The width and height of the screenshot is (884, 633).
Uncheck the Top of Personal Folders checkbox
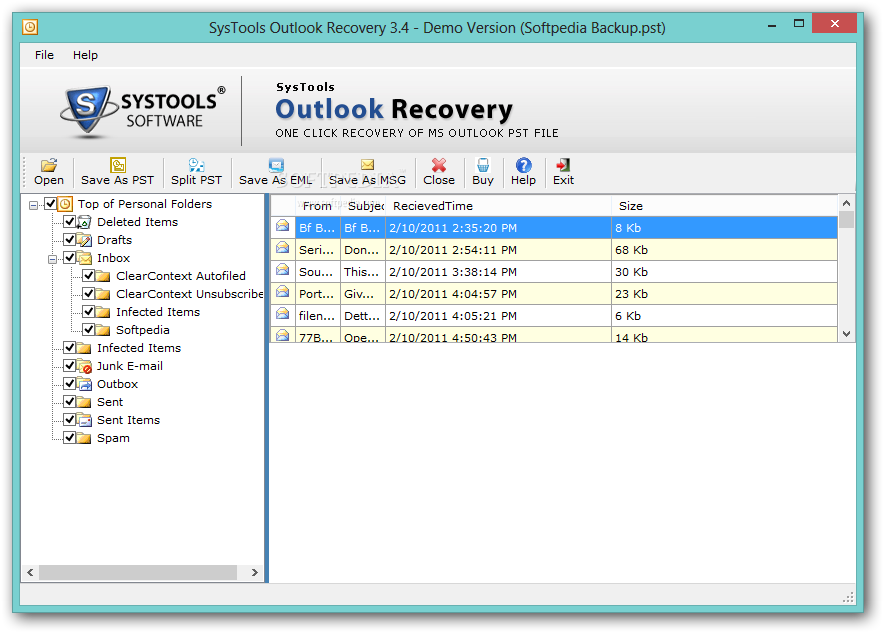(x=50, y=203)
